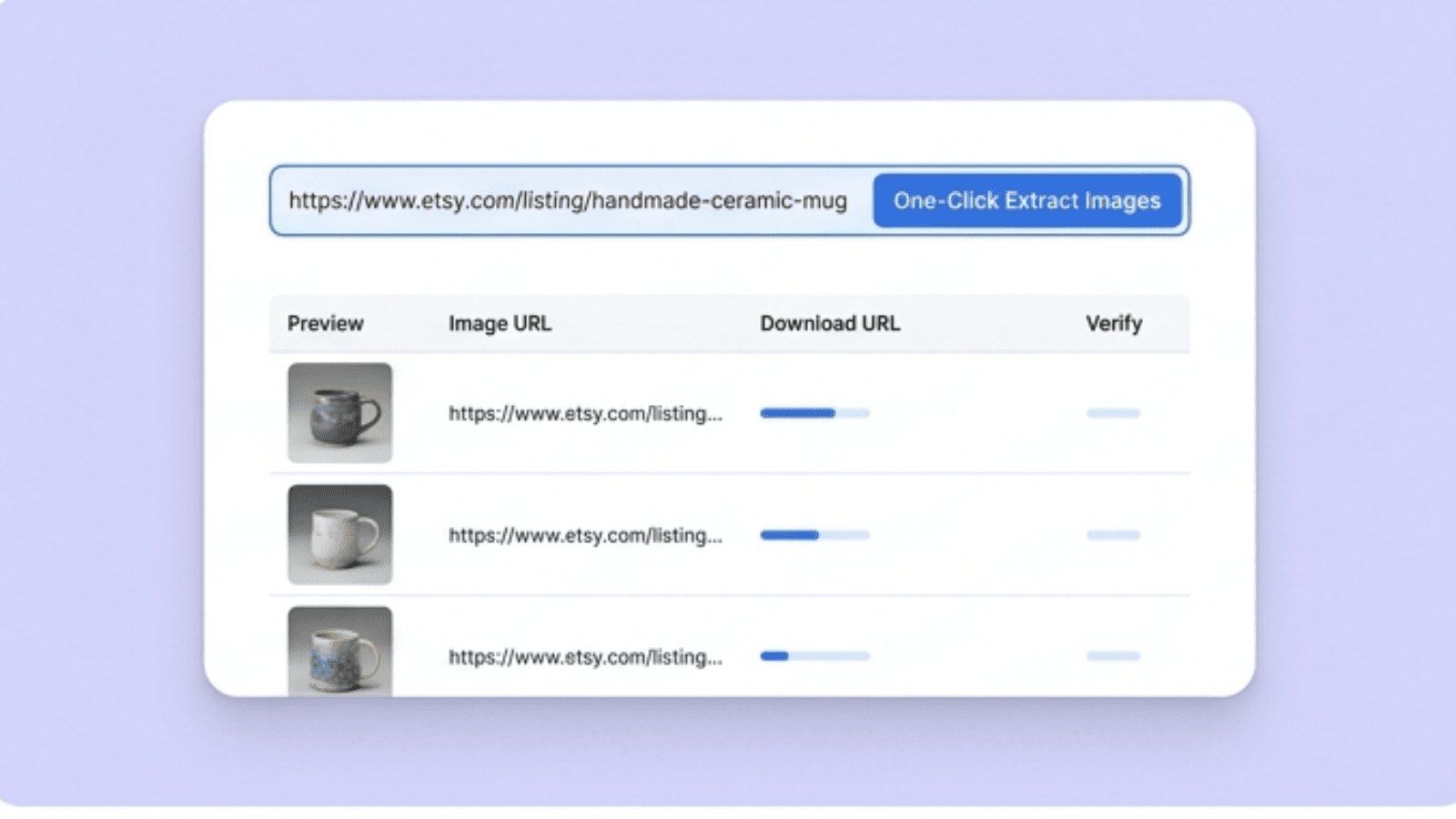Click the third row's Etsy image URL

(x=585, y=657)
